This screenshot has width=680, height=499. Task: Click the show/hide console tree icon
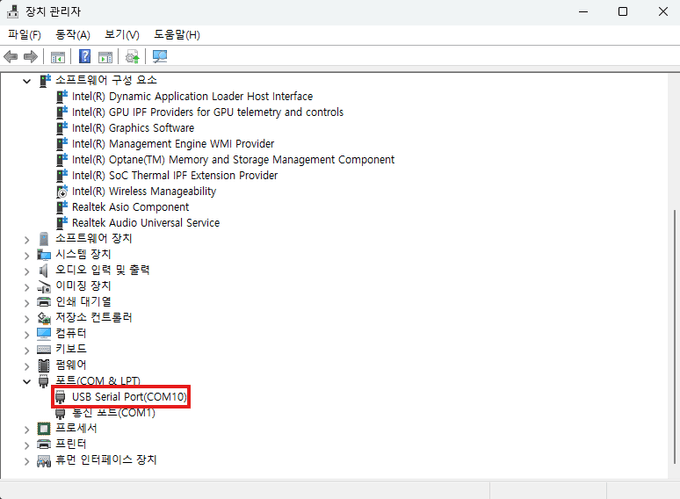pyautogui.click(x=58, y=56)
